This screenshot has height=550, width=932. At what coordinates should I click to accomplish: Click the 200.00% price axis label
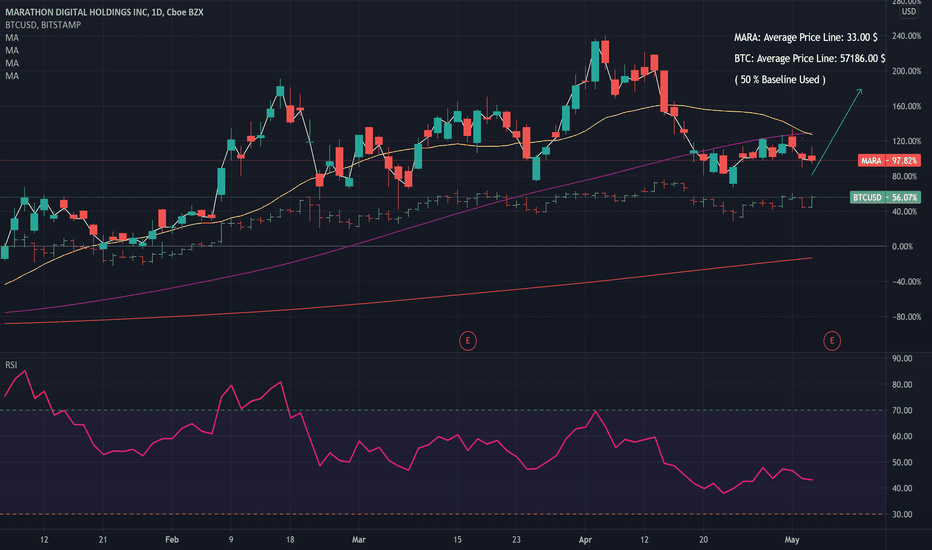pos(906,71)
